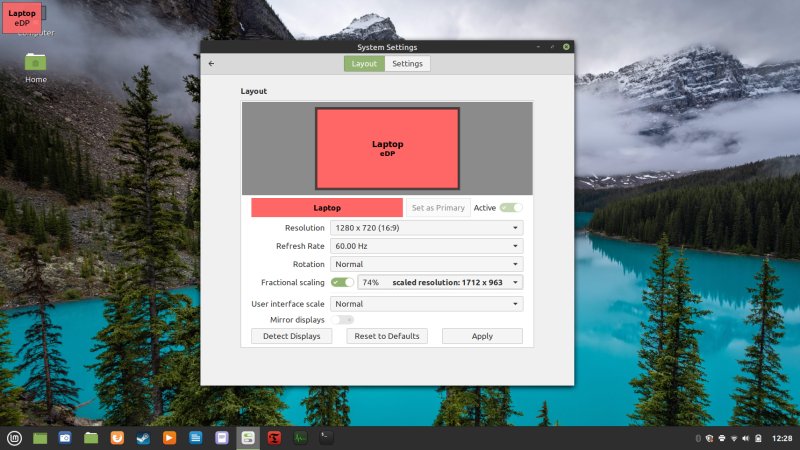Click the Detect Displays button
Screen dimensions: 800x450
(291, 336)
